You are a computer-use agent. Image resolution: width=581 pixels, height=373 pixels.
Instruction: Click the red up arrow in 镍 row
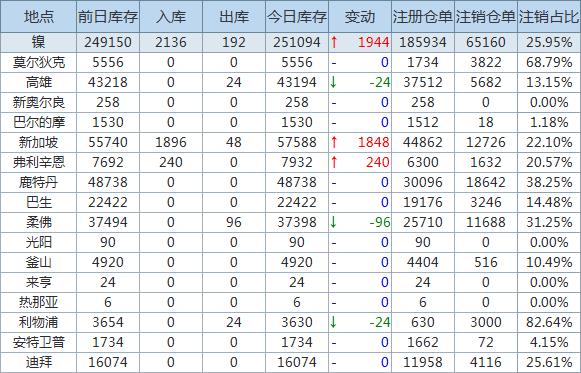[334, 42]
